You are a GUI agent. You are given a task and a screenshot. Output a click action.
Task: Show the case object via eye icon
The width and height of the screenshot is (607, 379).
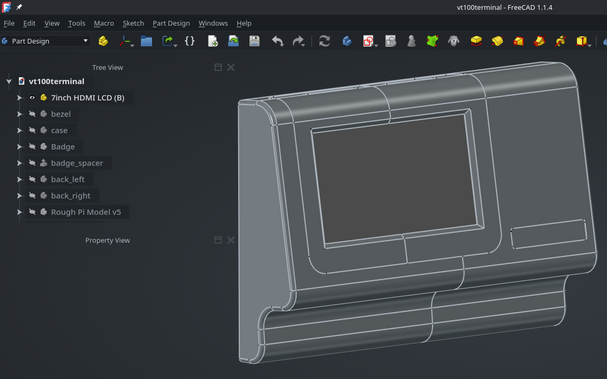pos(32,130)
